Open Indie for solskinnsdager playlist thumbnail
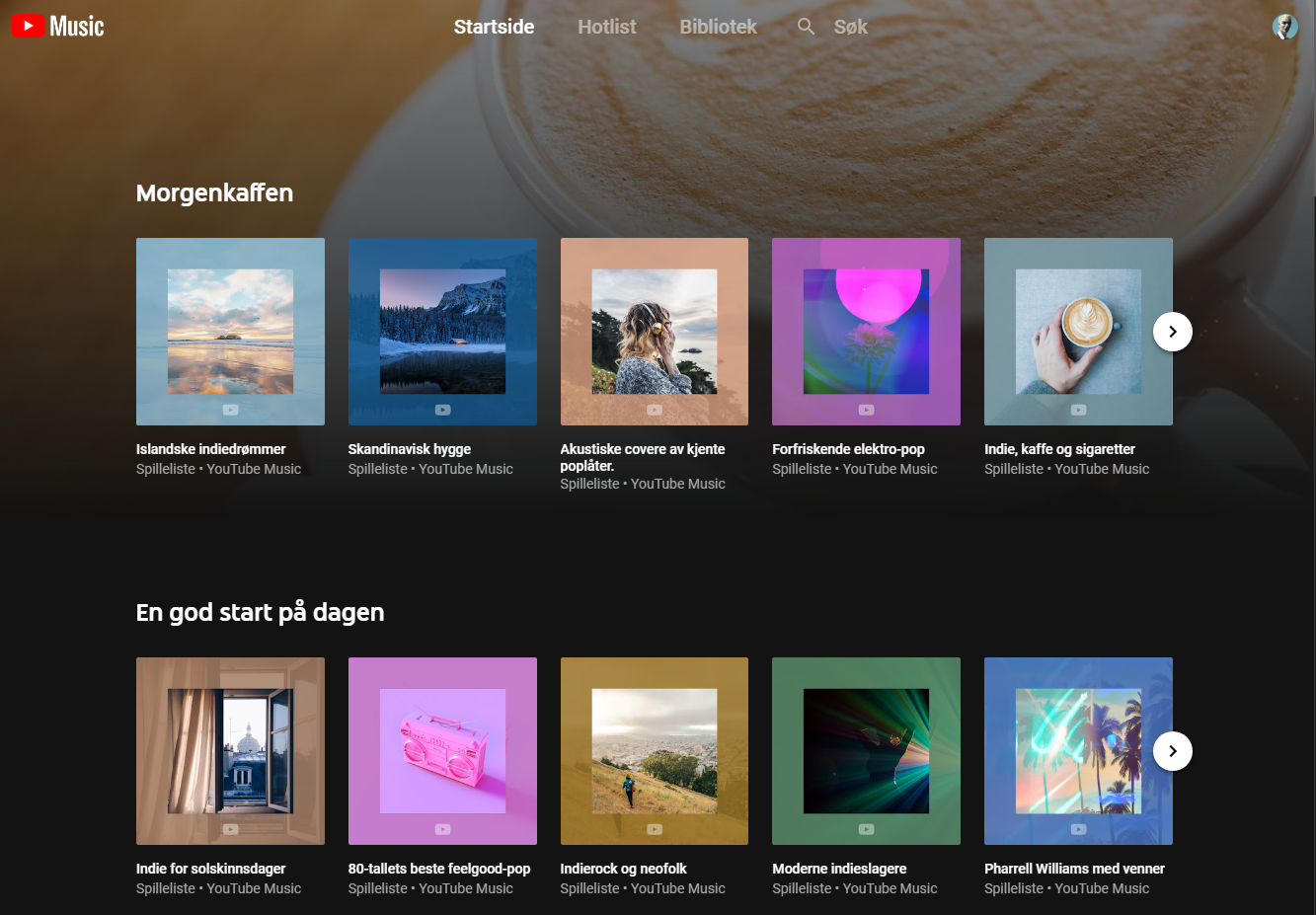This screenshot has height=915, width=1316. click(230, 751)
